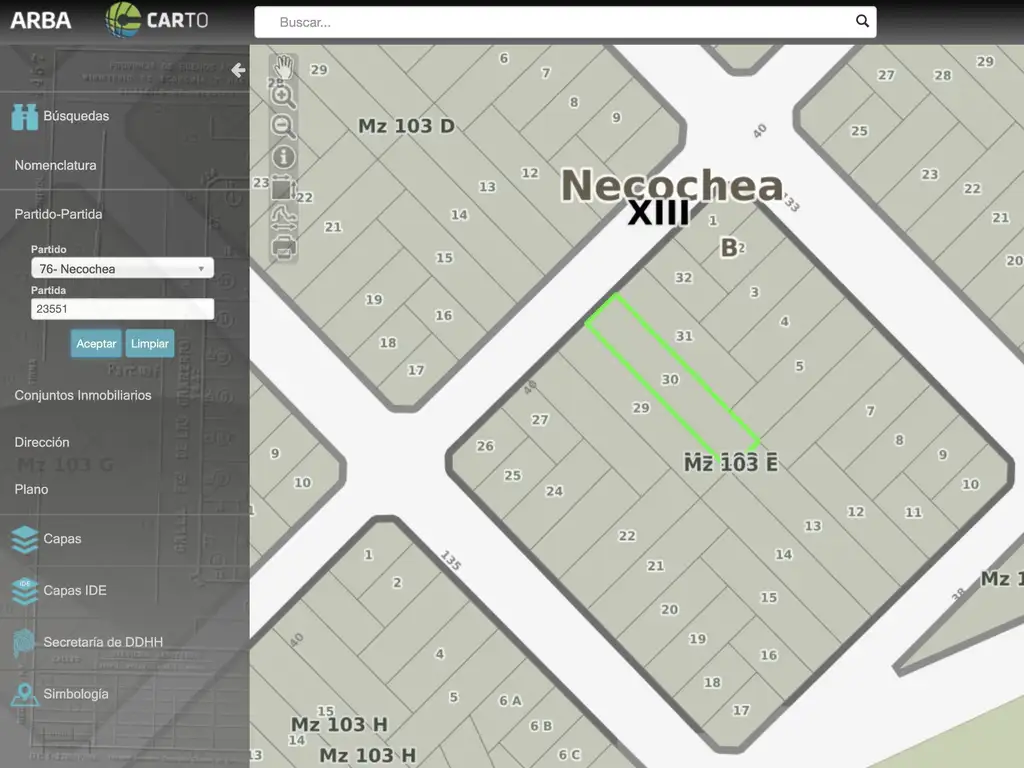The height and width of the screenshot is (768, 1024).
Task: Click the zoom in magnifier tool
Action: [284, 96]
